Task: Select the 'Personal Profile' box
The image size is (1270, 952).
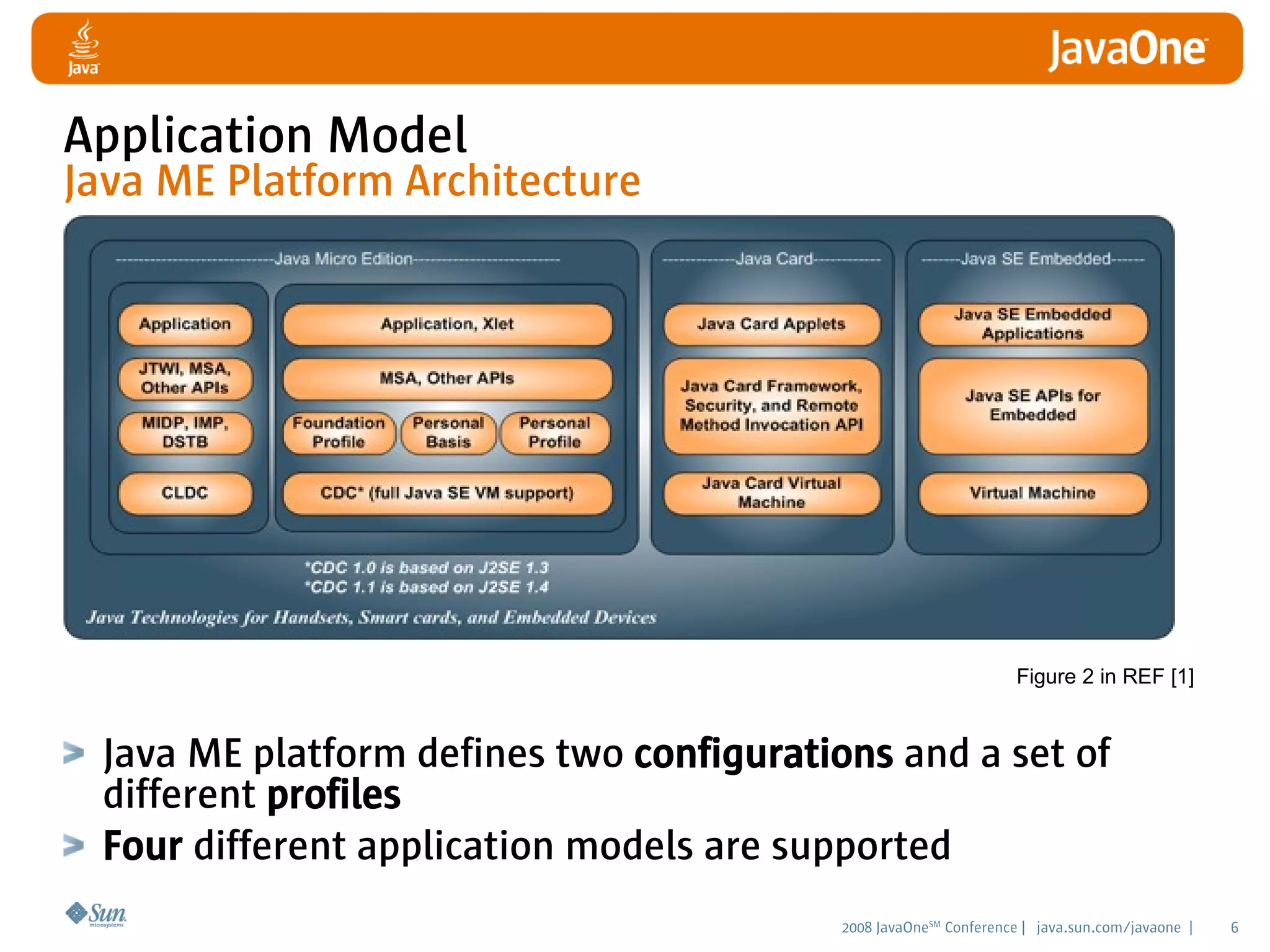Action: [x=555, y=433]
